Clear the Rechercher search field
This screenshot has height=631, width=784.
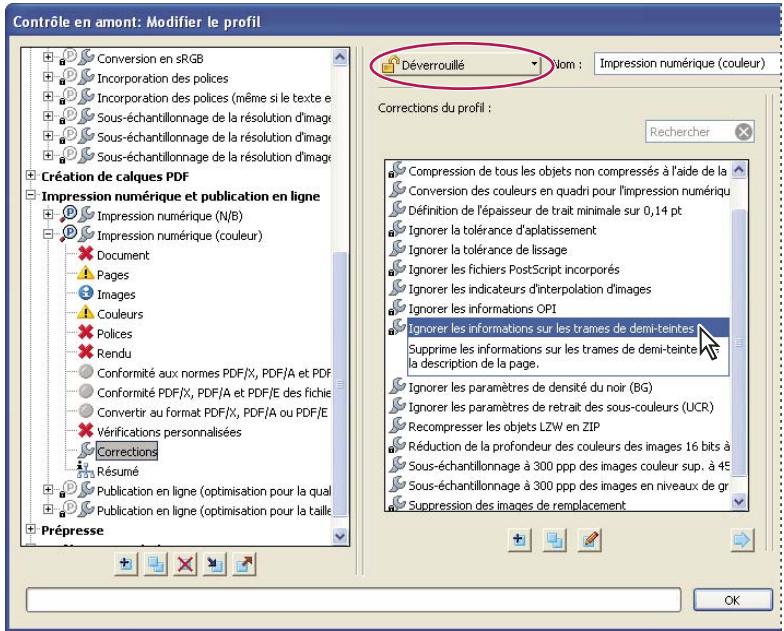(x=744, y=132)
